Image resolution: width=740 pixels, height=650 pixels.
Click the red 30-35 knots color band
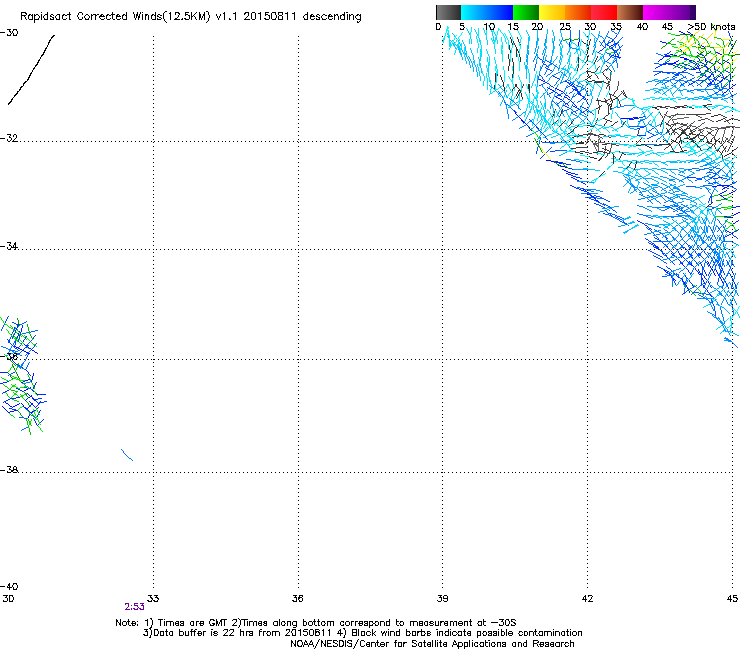(604, 12)
